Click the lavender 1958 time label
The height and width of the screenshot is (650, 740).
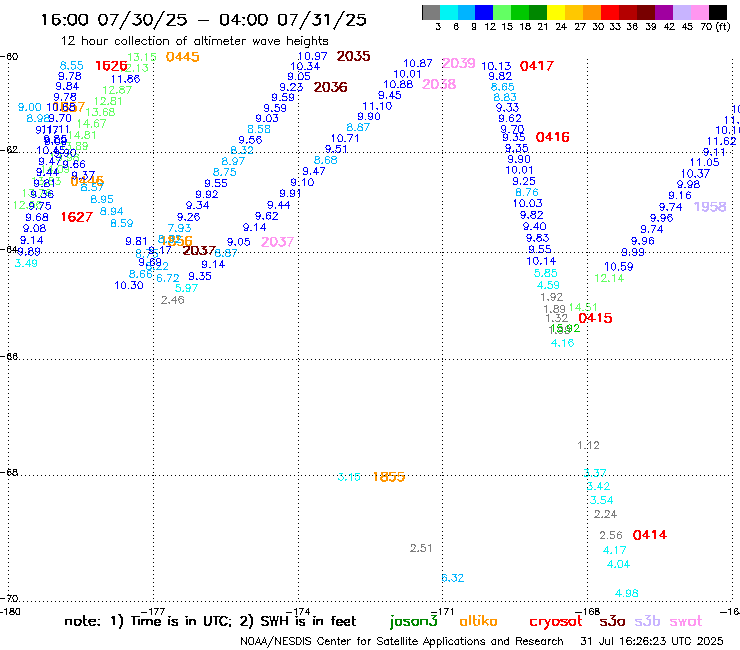click(710, 207)
